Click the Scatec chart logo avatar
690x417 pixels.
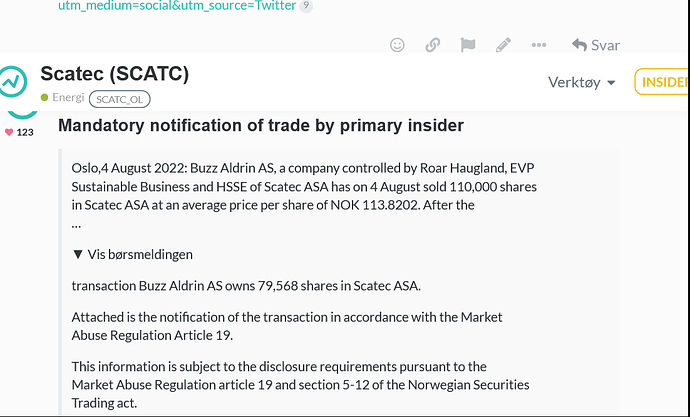click(x=13, y=81)
